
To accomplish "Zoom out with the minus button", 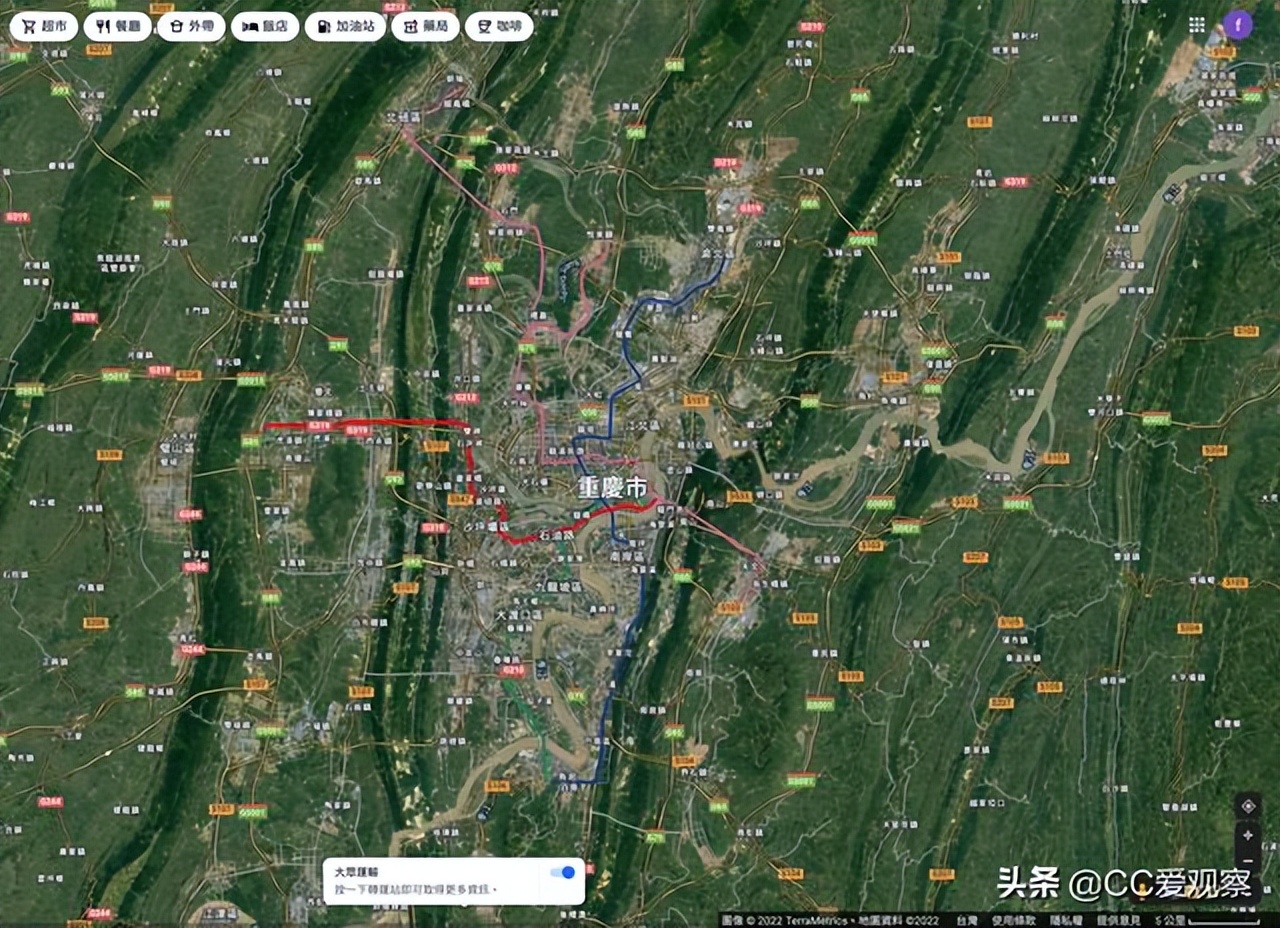I will [x=1247, y=860].
